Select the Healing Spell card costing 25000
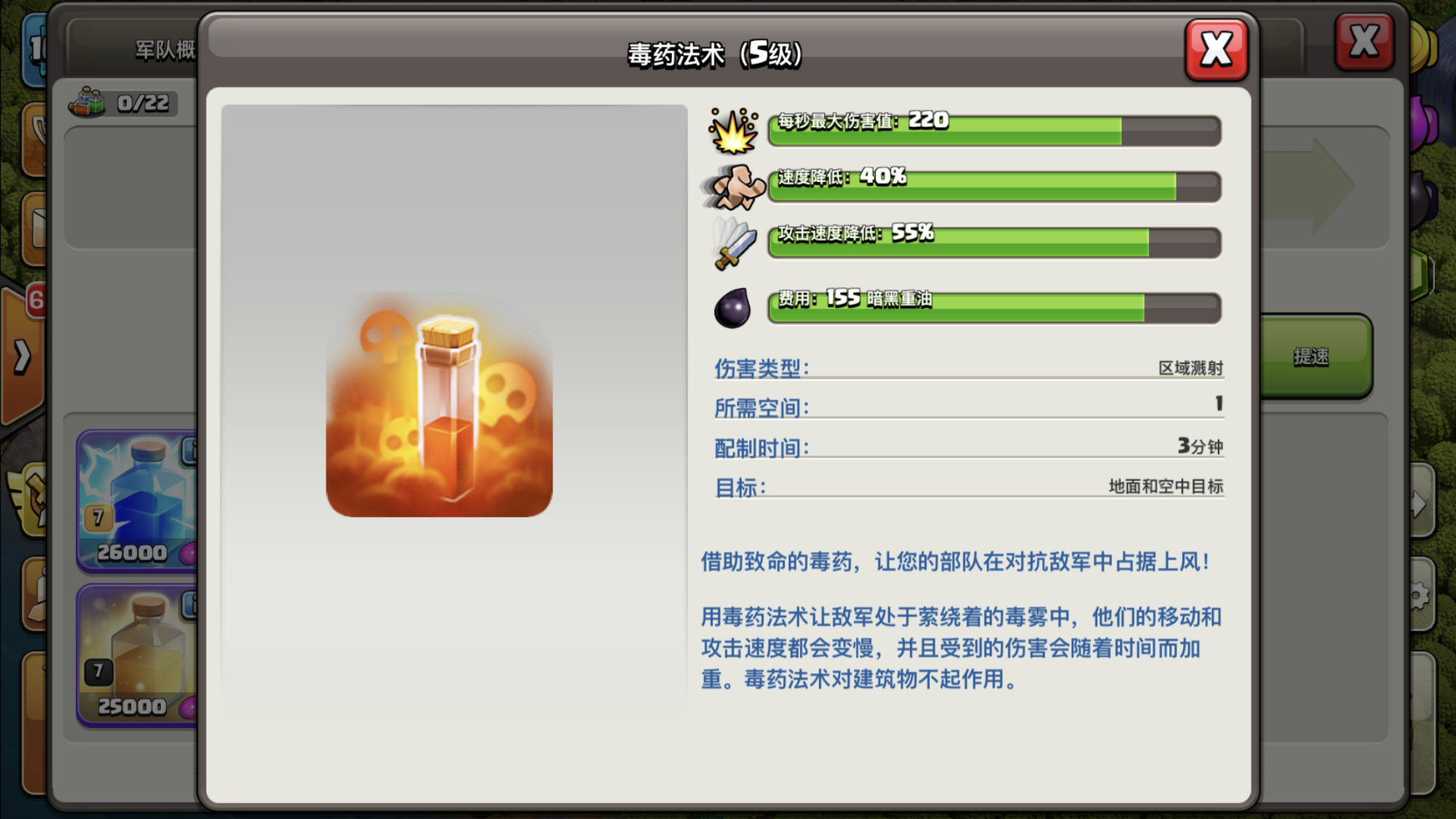The width and height of the screenshot is (1456, 819). (x=137, y=654)
